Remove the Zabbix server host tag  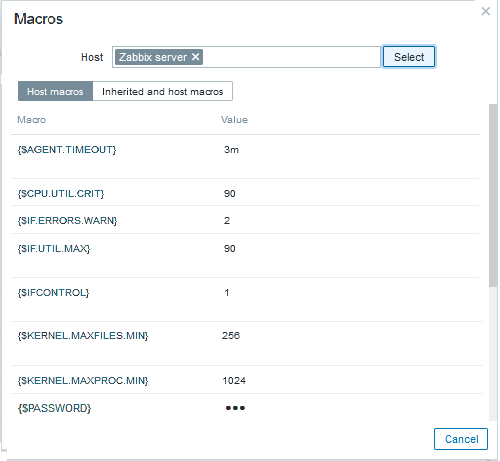(196, 57)
